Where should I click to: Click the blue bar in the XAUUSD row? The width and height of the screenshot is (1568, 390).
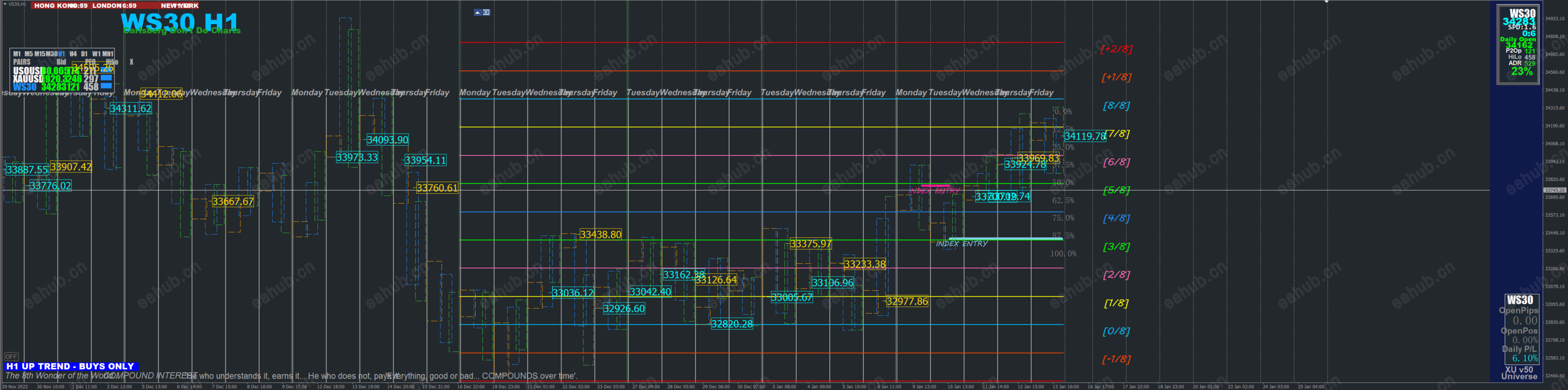107,78
